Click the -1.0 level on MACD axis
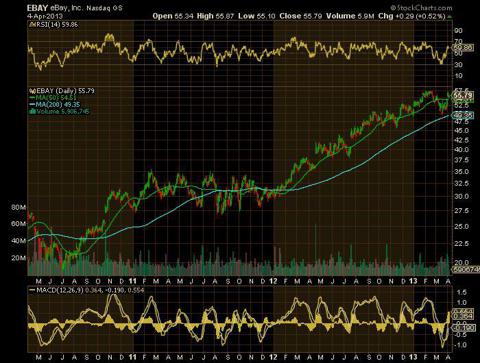480x363 pixels. coord(460,345)
